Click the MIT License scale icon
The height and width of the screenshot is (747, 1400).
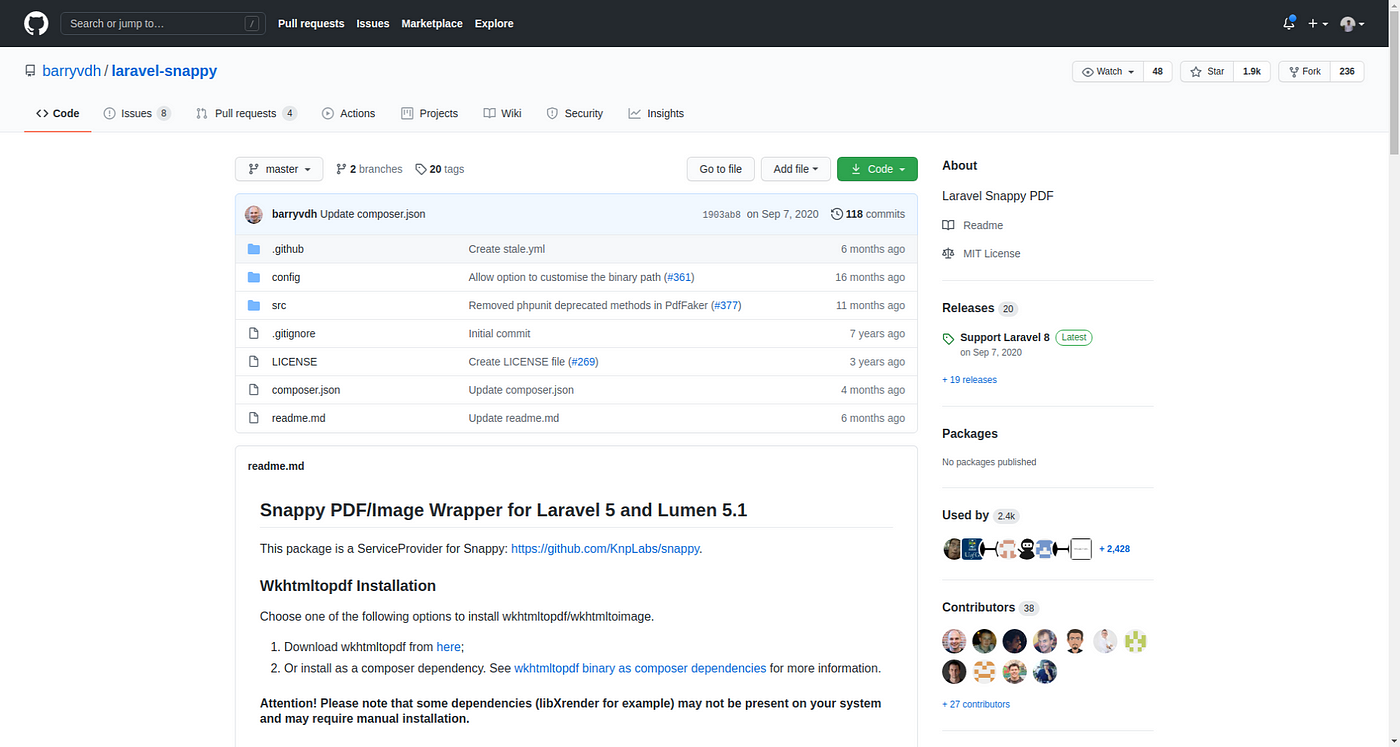tap(948, 253)
